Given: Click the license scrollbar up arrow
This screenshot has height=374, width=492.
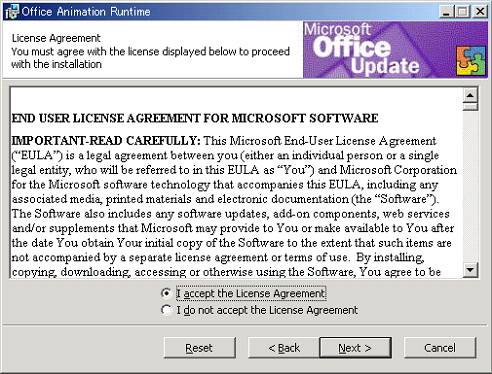Looking at the screenshot, I should [x=470, y=96].
